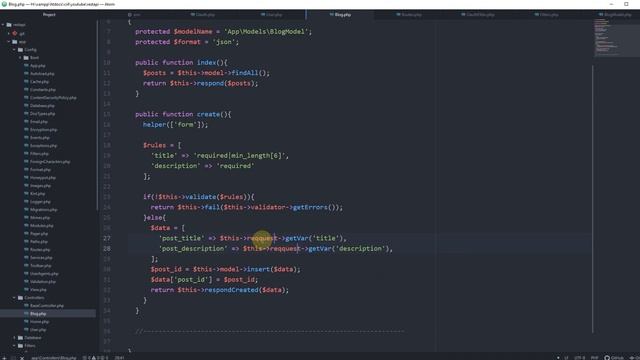This screenshot has width=640, height=360.
Task: Click the file icon beside Database.php
Action: click(27, 106)
